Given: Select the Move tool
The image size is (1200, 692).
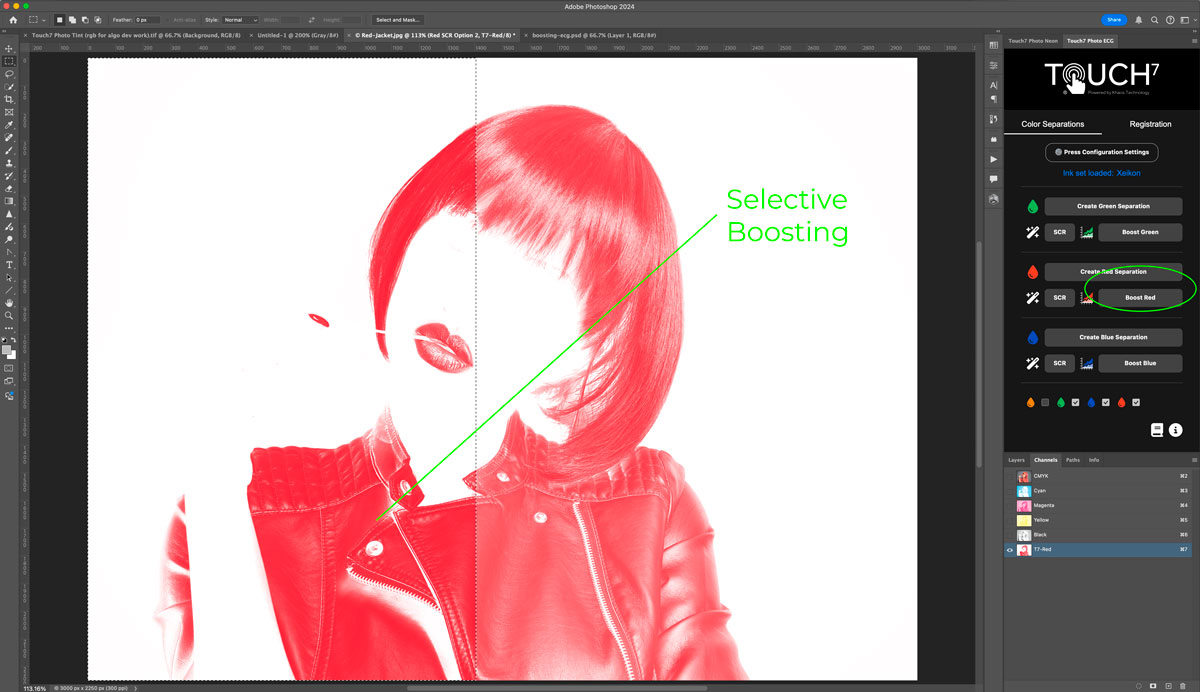Looking at the screenshot, I should (9, 48).
